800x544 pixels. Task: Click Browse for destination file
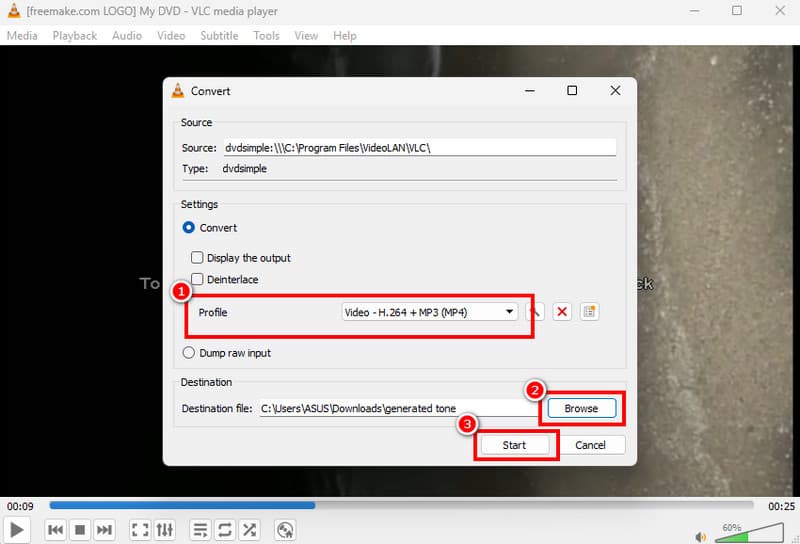[582, 408]
